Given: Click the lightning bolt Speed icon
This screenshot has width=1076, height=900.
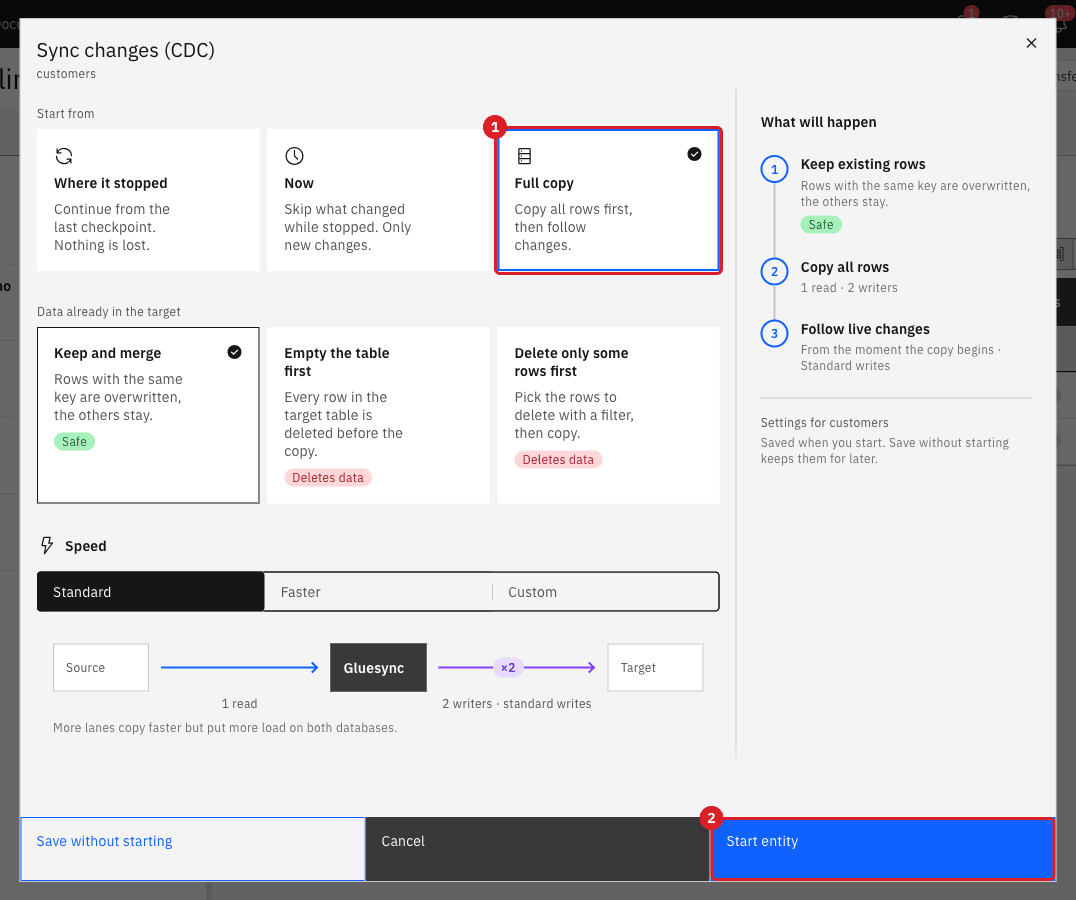Looking at the screenshot, I should [x=47, y=545].
